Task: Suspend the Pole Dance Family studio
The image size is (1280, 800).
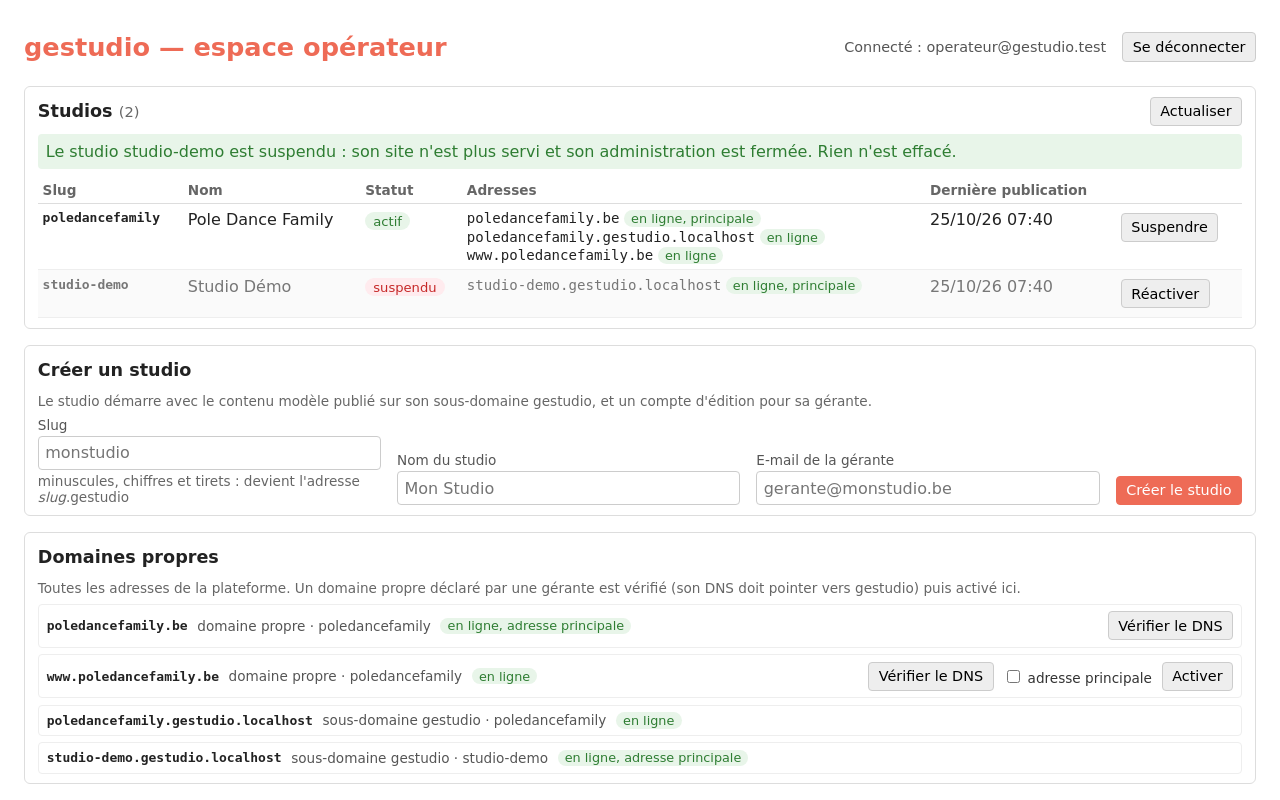Action: (x=1169, y=227)
